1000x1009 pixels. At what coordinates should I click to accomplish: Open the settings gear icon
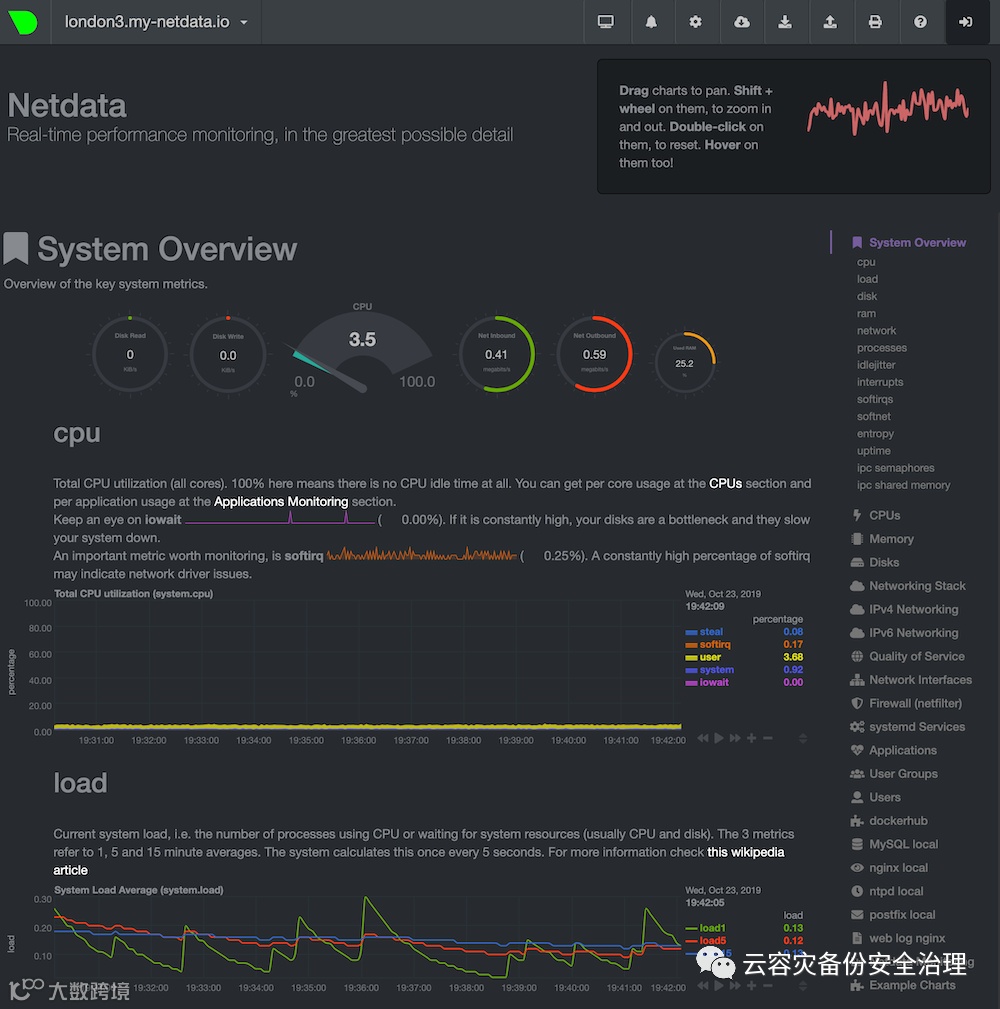tap(696, 22)
